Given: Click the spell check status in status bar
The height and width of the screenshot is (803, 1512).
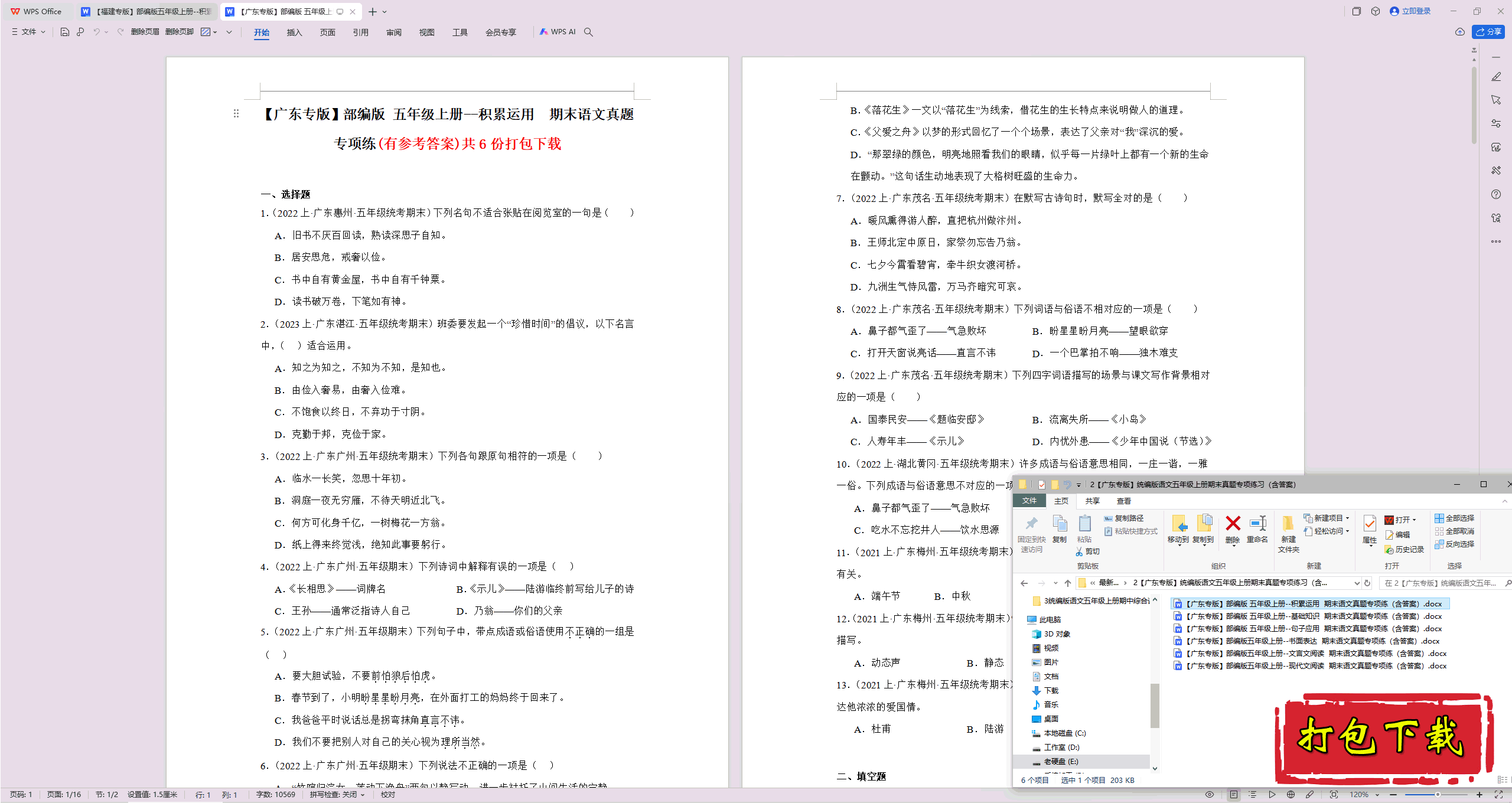Looking at the screenshot, I should (337, 795).
